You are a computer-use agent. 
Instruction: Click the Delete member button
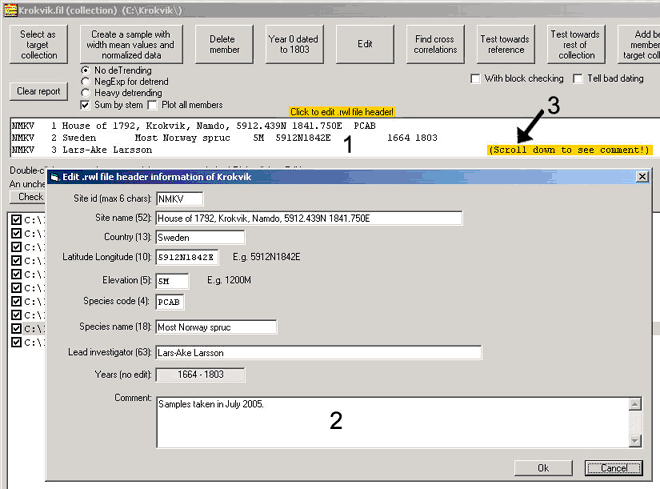[x=224, y=45]
